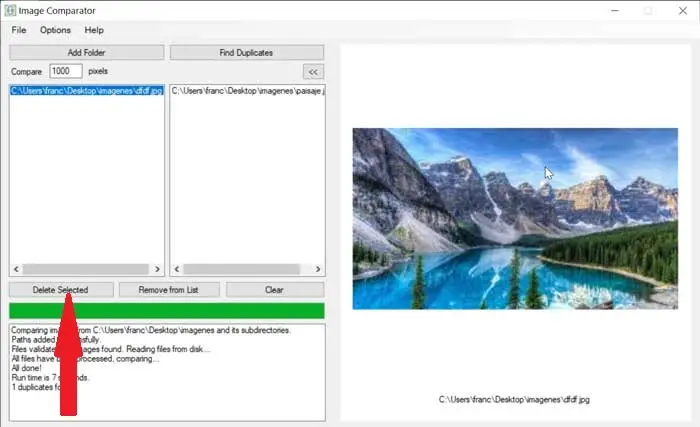
Task: Click right list scroll-right arrow
Action: tap(318, 269)
